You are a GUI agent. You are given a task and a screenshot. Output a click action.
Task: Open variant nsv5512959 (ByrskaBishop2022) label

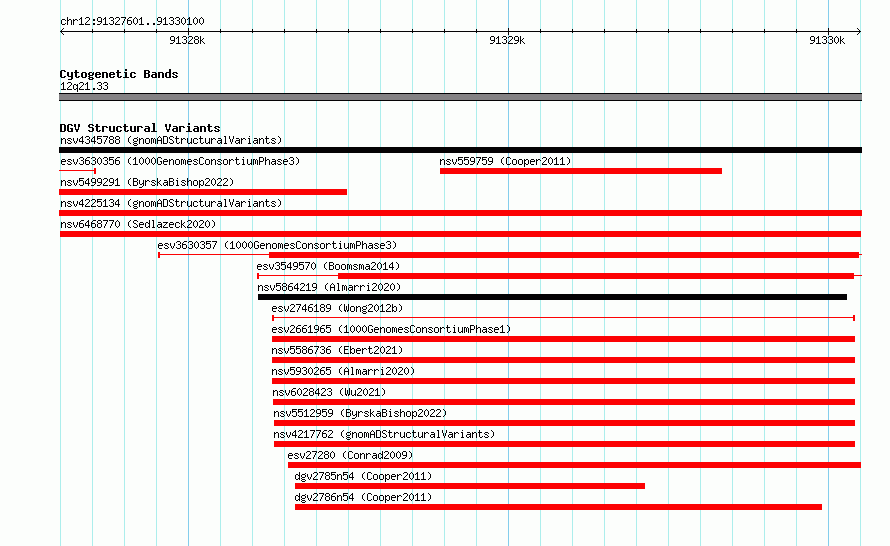pos(360,413)
